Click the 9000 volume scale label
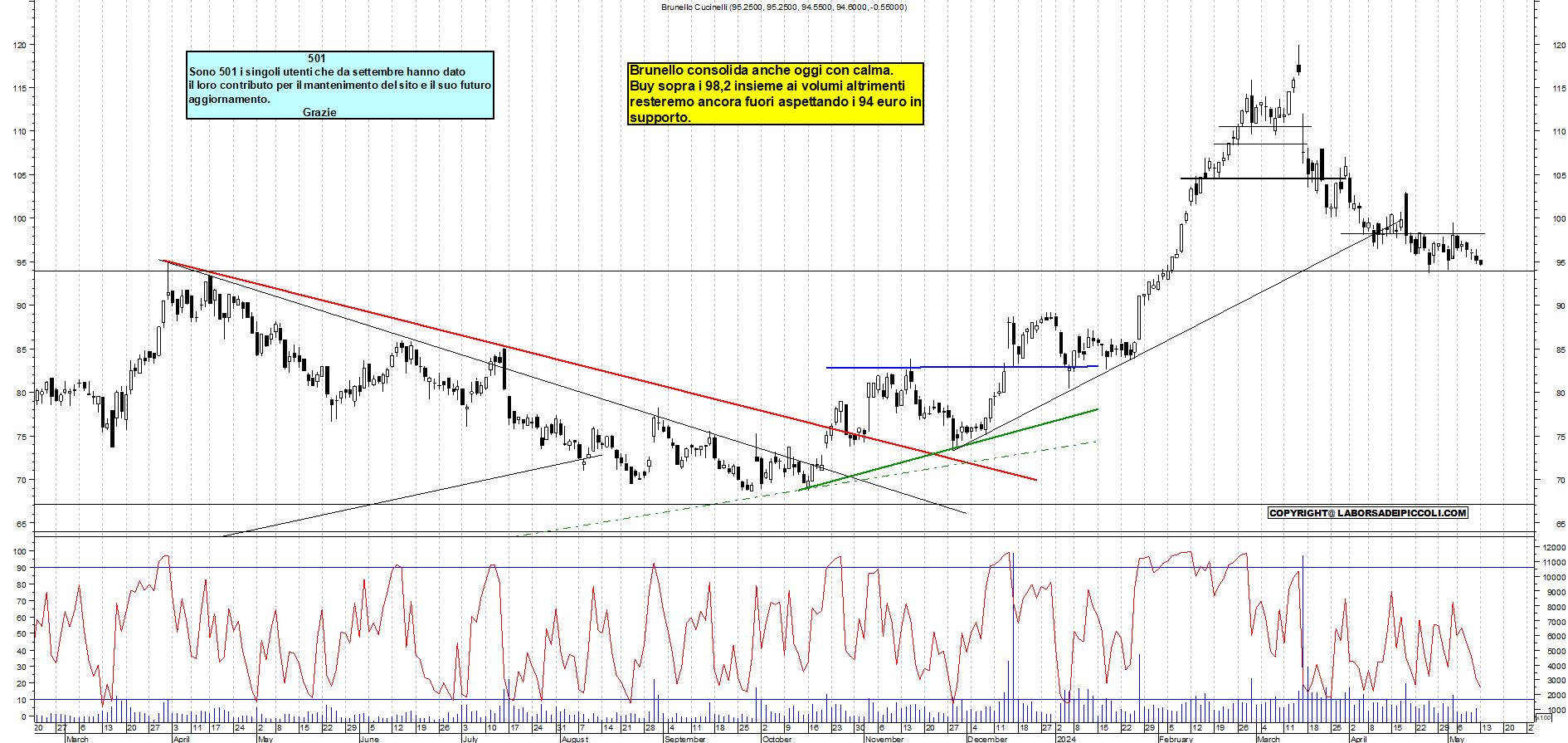 click(1556, 593)
